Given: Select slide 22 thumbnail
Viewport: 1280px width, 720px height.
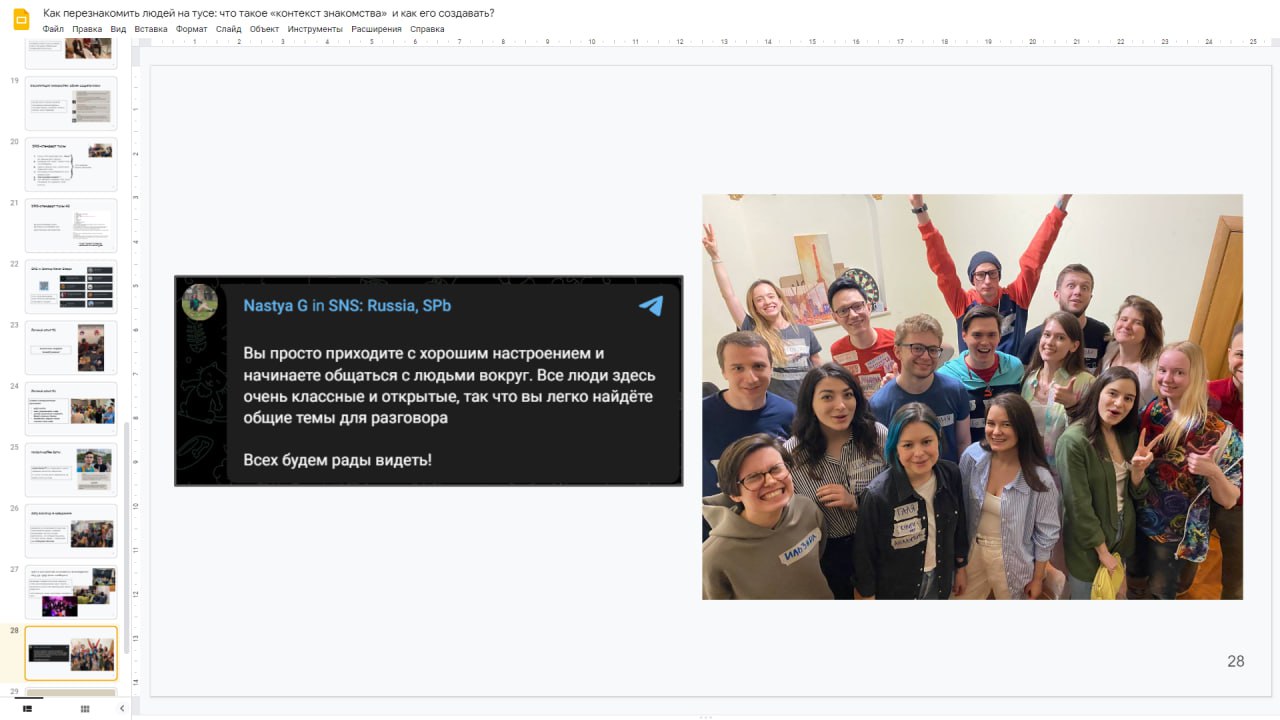Looking at the screenshot, I should pos(71,287).
